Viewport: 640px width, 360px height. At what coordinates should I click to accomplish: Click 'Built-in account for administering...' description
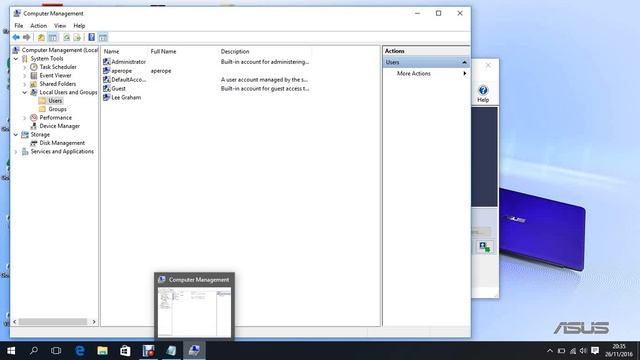point(265,62)
